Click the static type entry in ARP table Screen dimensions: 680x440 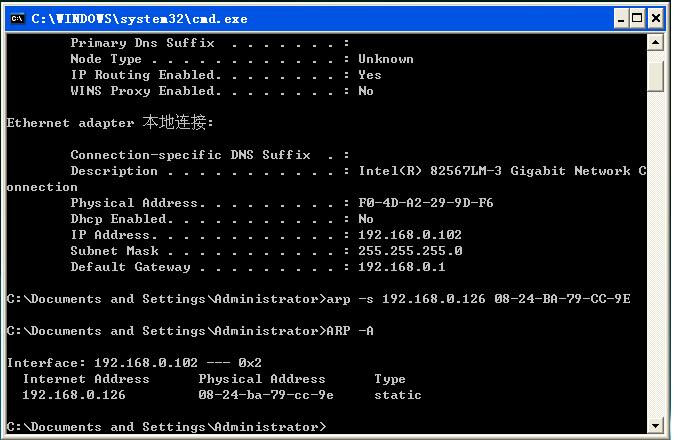click(x=398, y=395)
